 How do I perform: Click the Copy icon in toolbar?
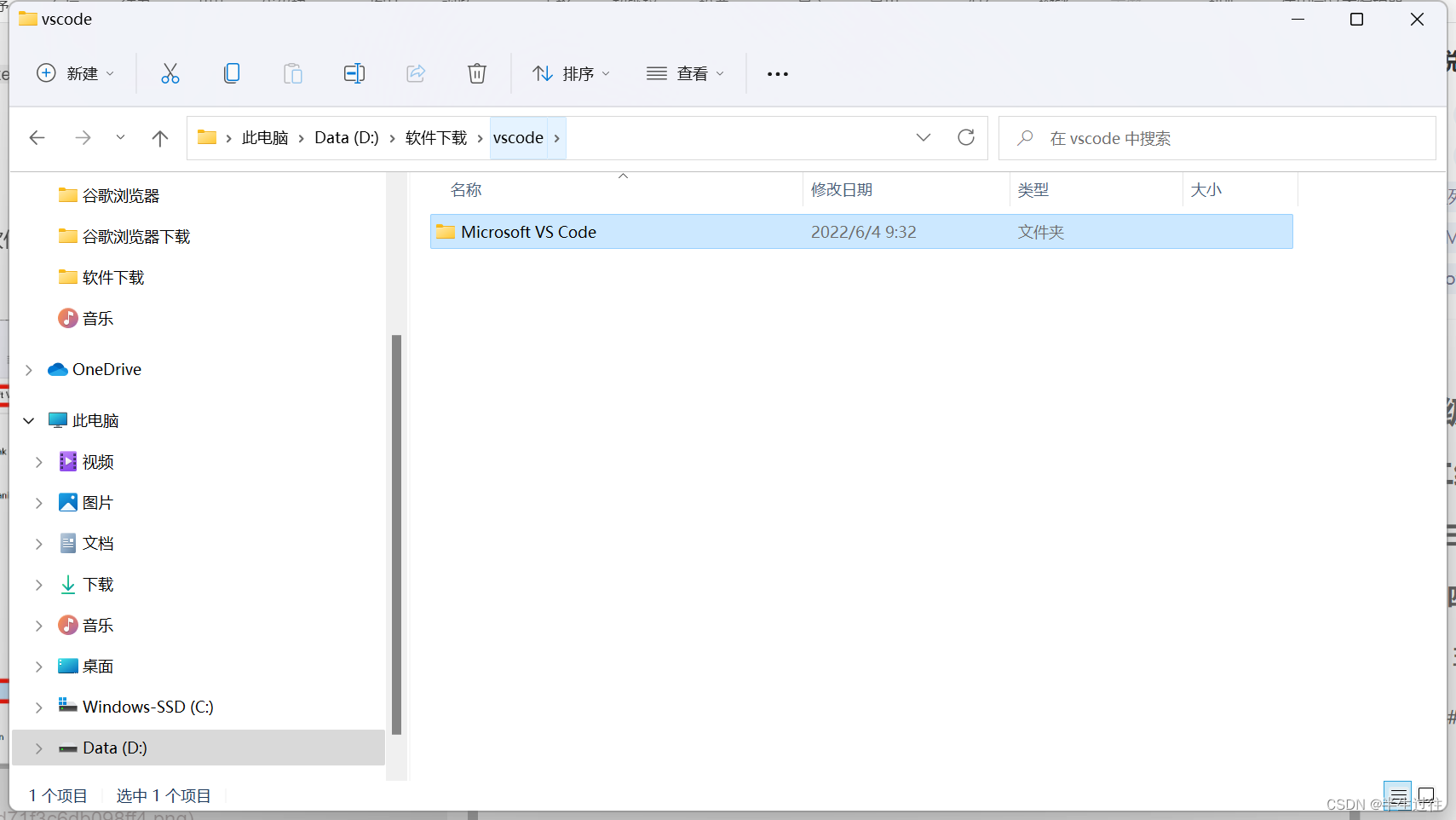[x=232, y=74]
